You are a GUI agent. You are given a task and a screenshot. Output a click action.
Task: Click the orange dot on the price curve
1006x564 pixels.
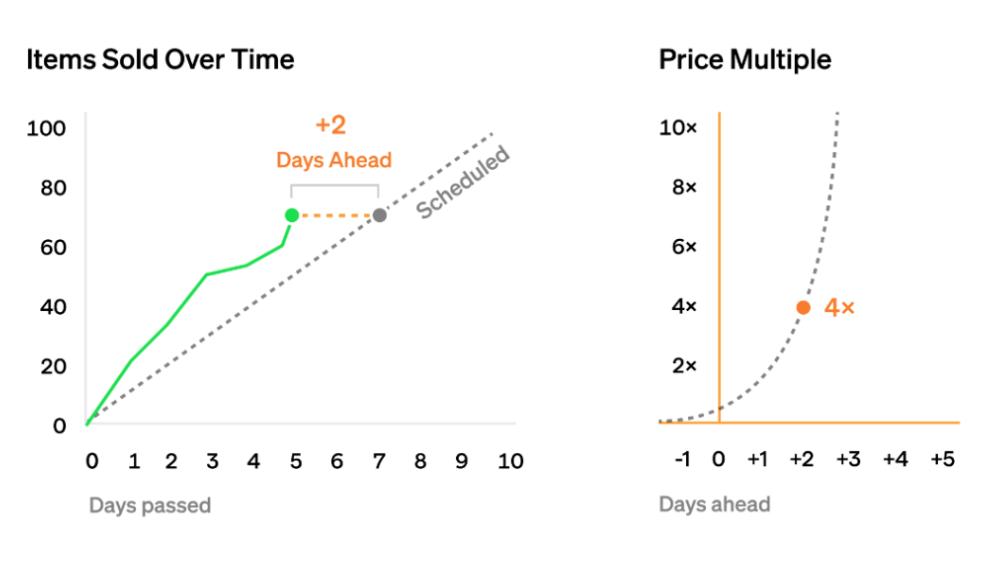pyautogui.click(x=803, y=308)
